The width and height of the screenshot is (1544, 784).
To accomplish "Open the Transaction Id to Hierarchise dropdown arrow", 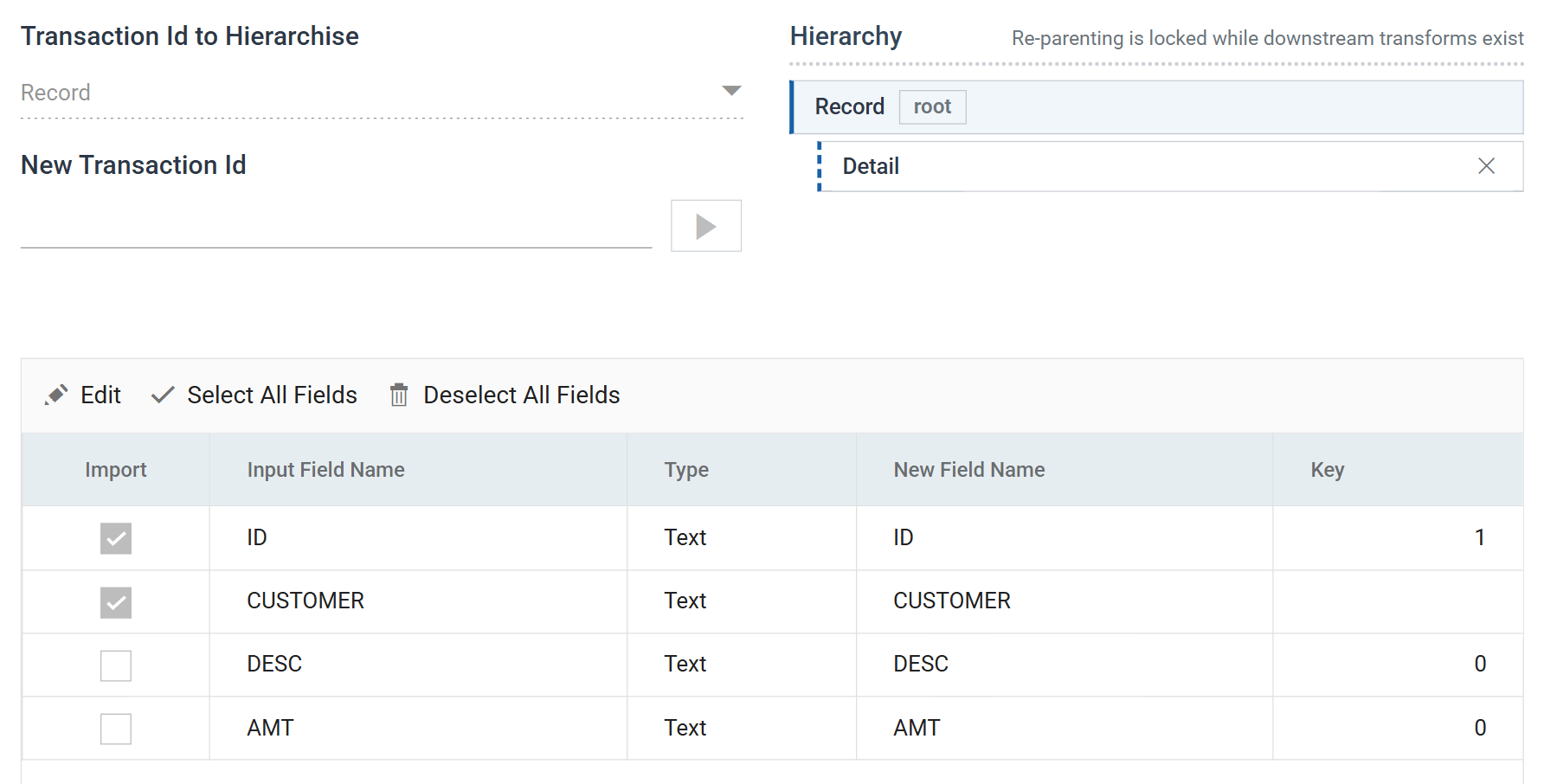I will (731, 91).
